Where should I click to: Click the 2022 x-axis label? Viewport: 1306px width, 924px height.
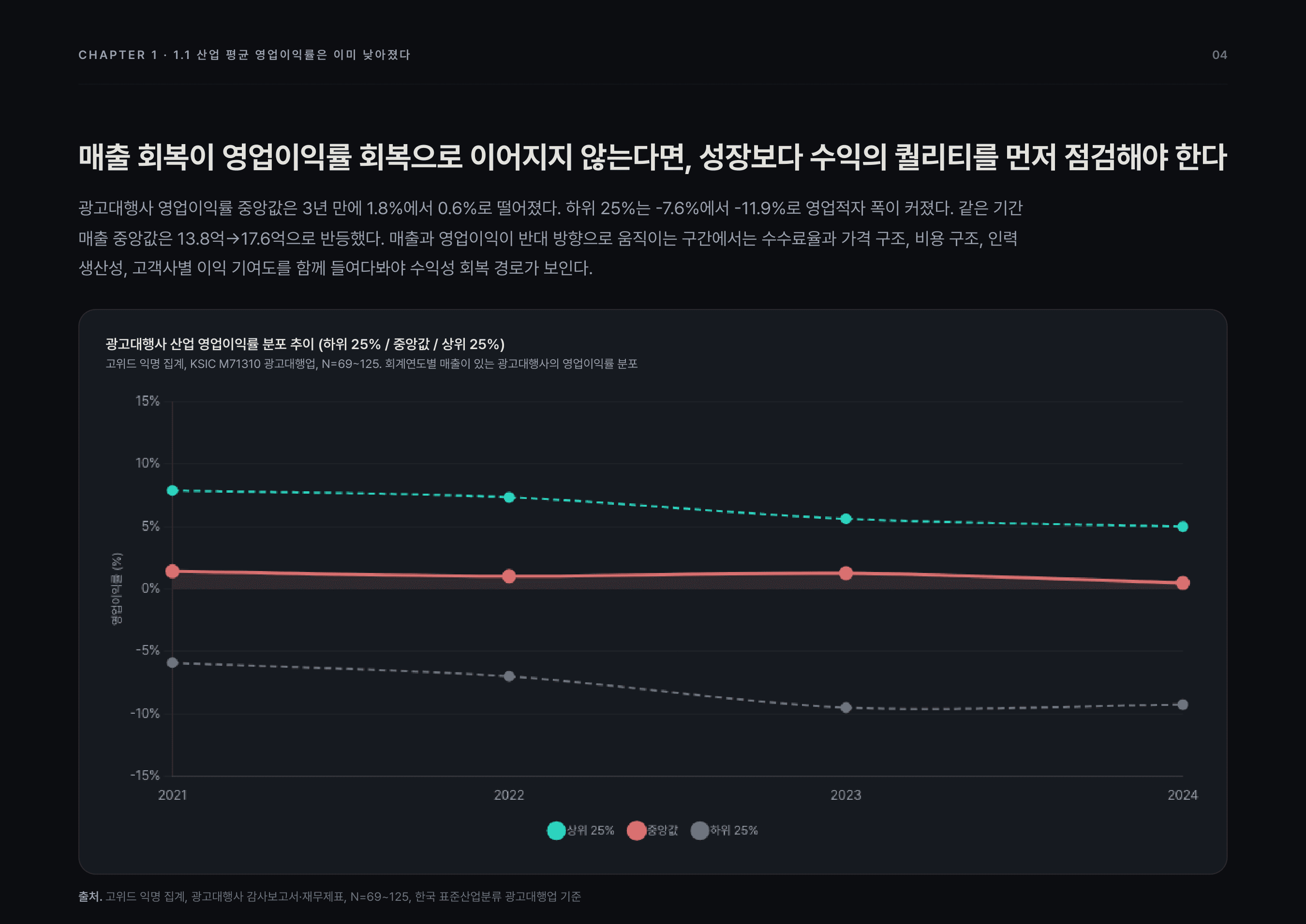pos(509,795)
